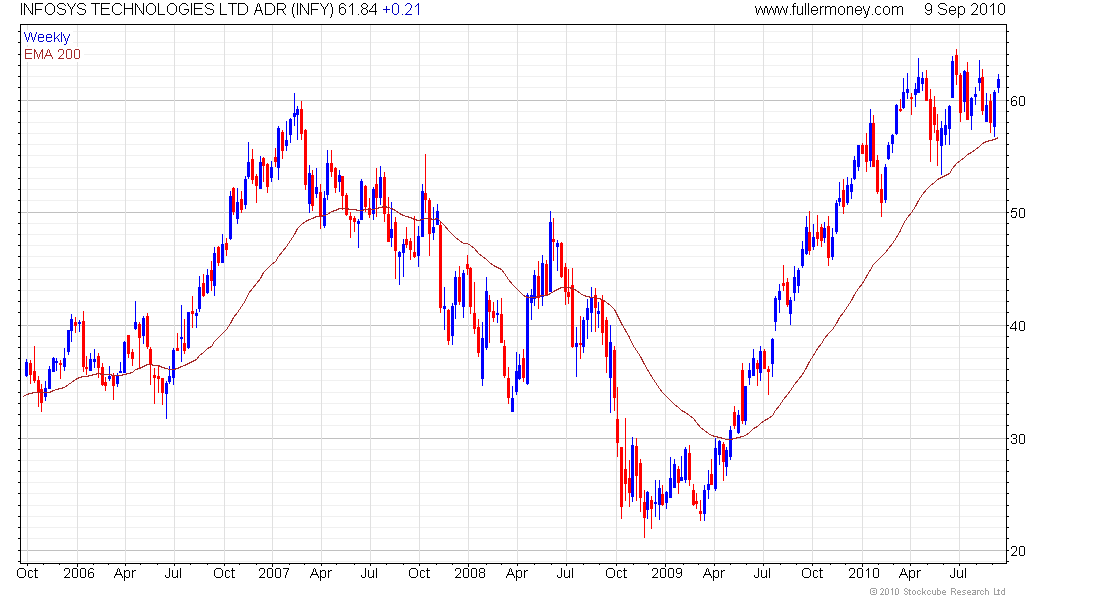This screenshot has width=1100, height=600.
Task: Click the Jul label right after 2008's Apr
Action: tap(565, 573)
